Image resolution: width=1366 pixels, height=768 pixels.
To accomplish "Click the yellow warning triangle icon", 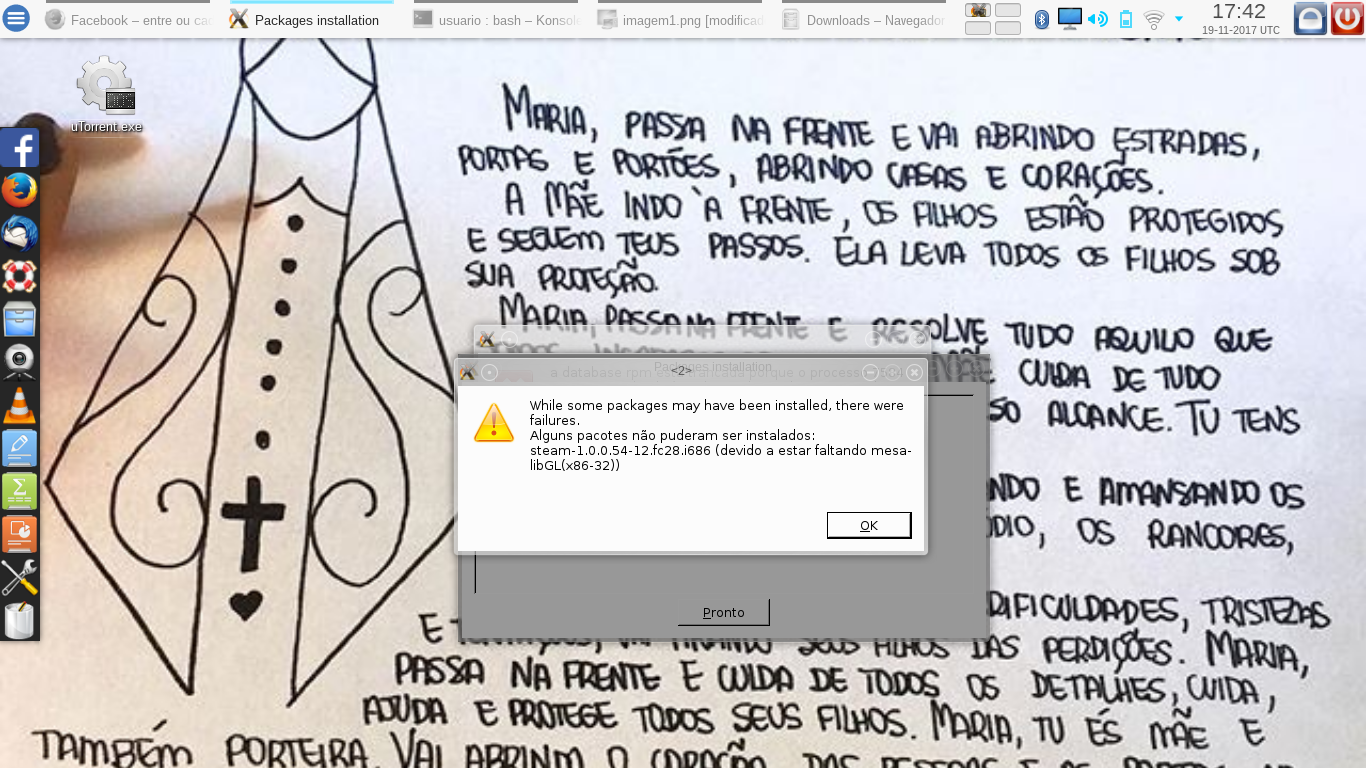I will click(x=494, y=423).
